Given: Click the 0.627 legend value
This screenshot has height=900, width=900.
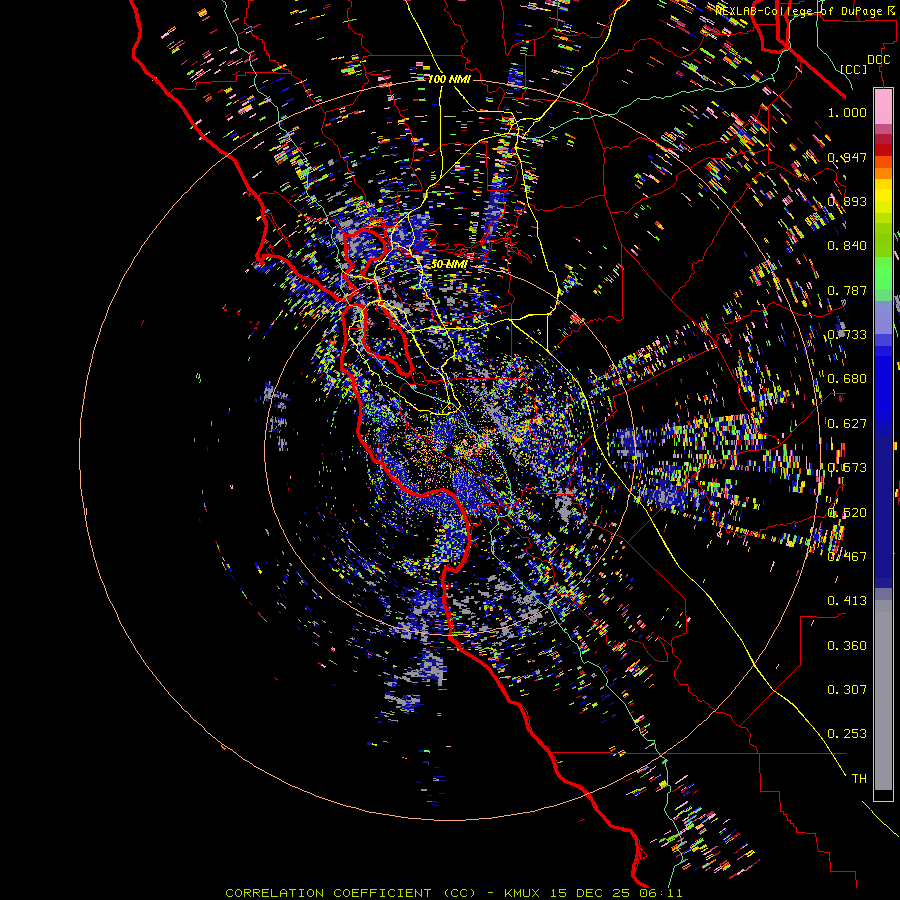Looking at the screenshot, I should click(x=847, y=424).
